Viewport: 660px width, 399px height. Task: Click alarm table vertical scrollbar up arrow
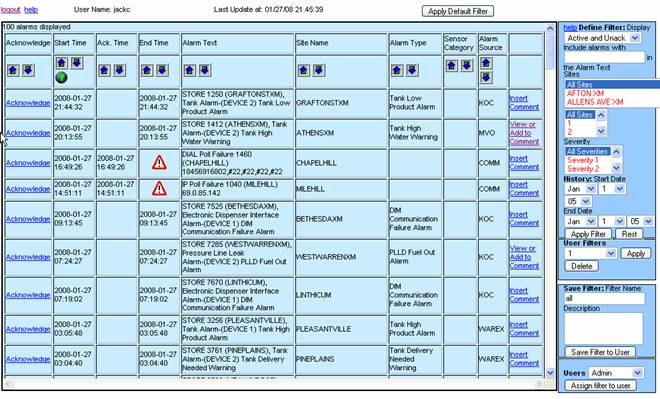click(x=550, y=29)
